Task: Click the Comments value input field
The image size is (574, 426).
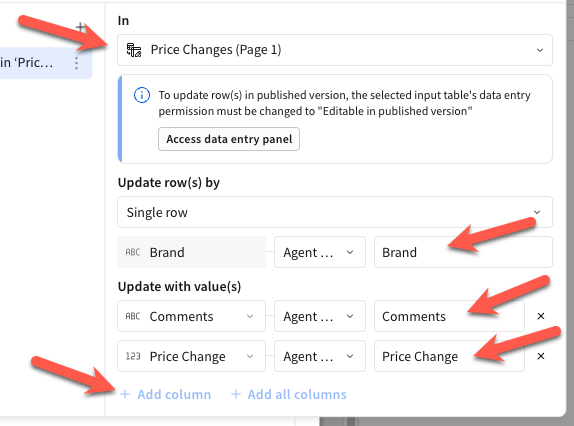Action: coord(449,316)
